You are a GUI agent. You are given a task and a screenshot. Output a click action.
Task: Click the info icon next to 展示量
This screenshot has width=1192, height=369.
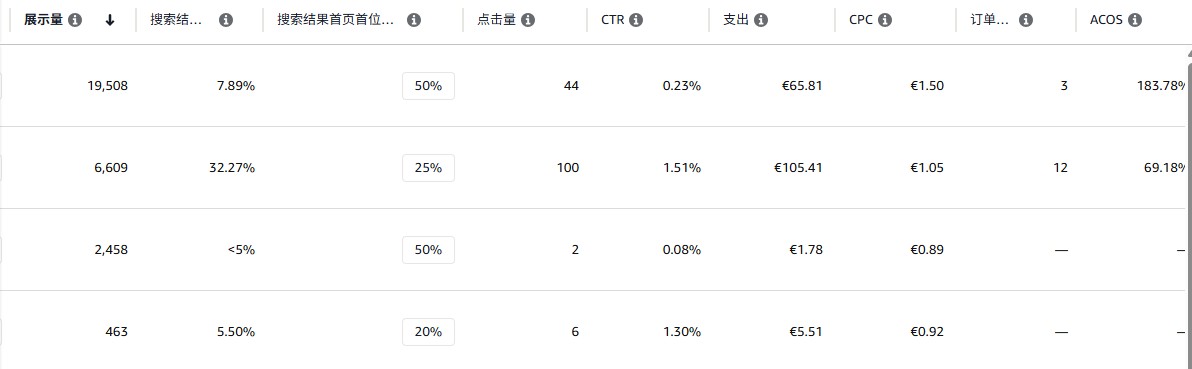74,21
